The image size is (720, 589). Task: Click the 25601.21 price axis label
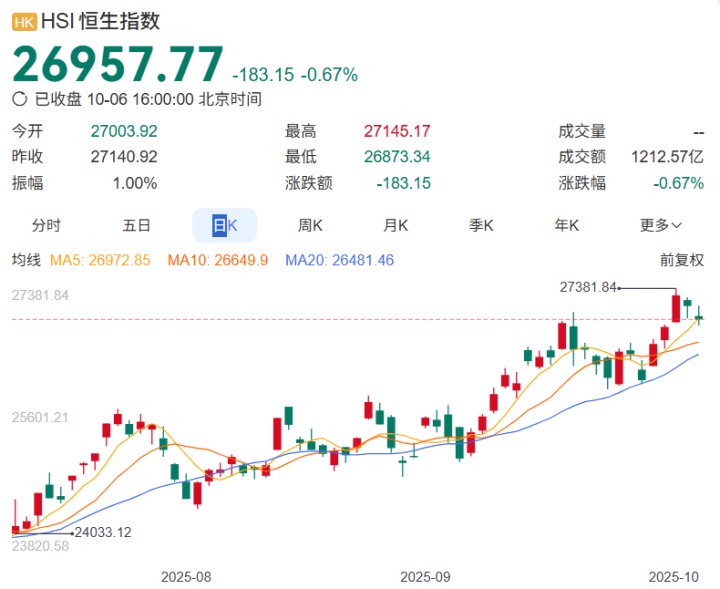coord(40,418)
